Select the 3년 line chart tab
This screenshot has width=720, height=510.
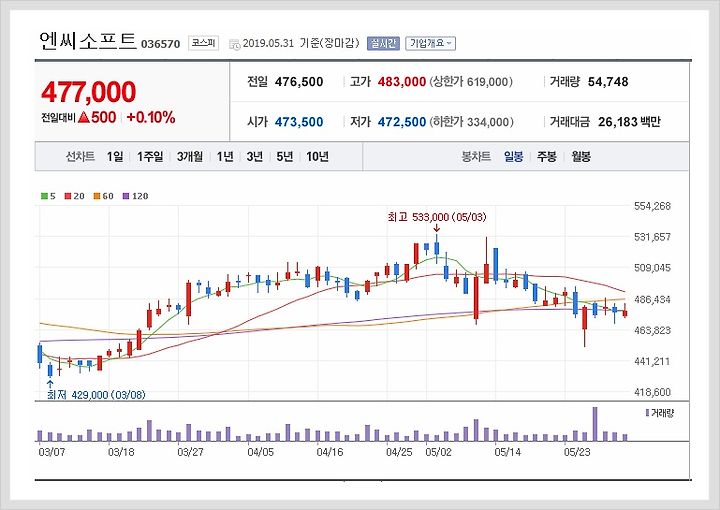pyautogui.click(x=254, y=157)
